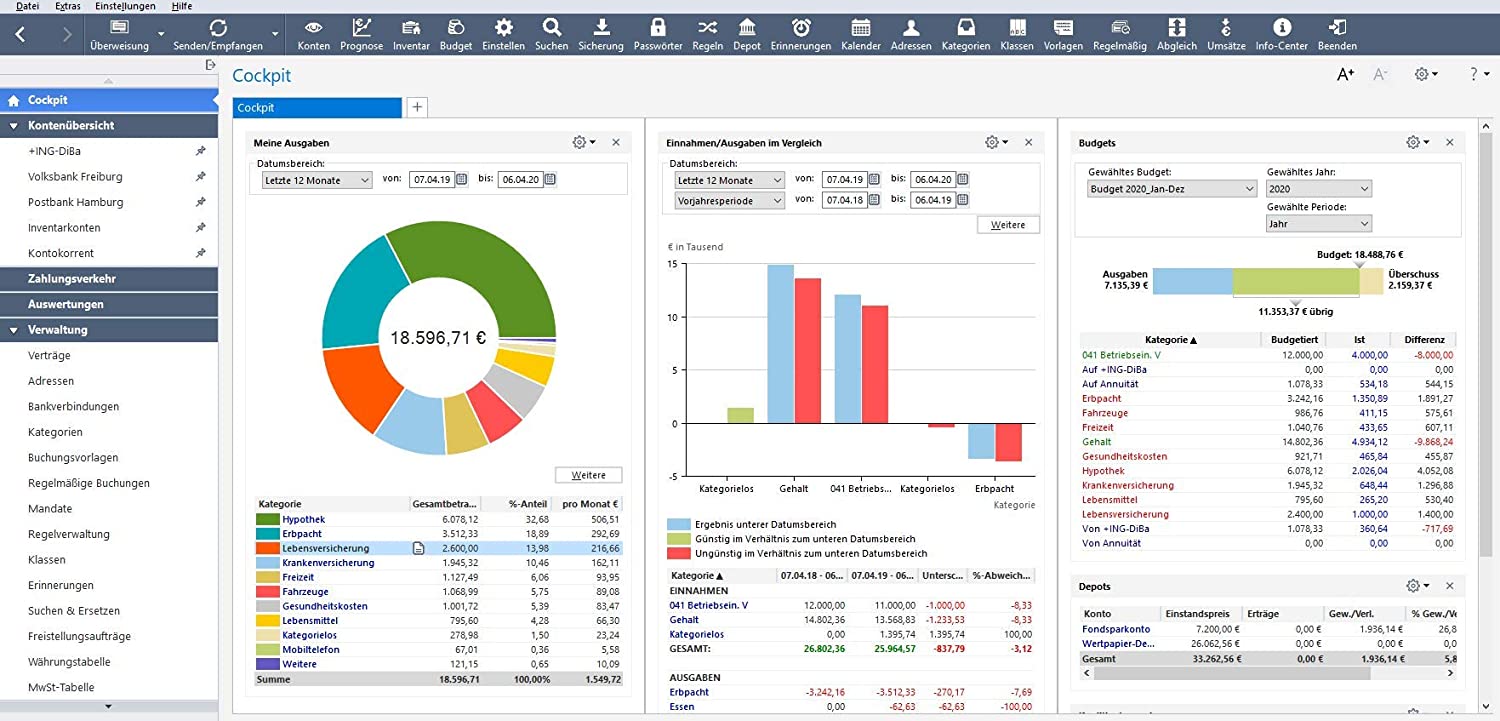Toggle pin for Volksbank Freiburg account
This screenshot has height=721, width=1500.
pos(201,177)
